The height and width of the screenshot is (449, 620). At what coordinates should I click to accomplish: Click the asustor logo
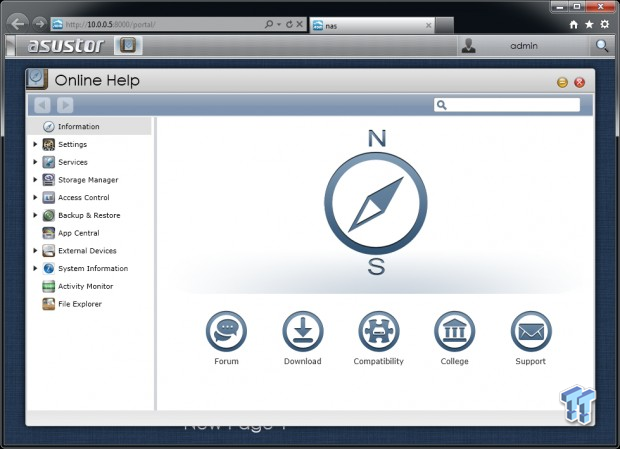[66, 45]
